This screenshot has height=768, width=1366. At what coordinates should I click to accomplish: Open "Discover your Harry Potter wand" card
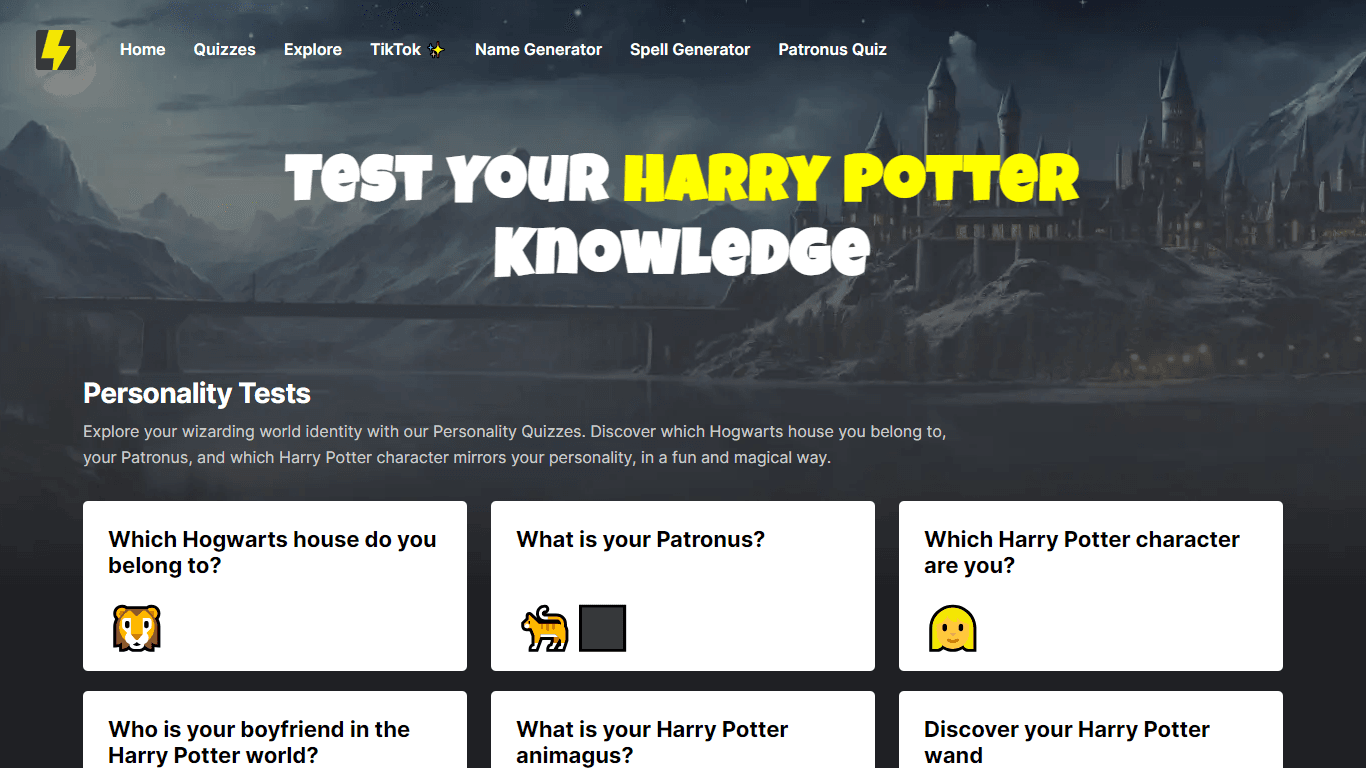pyautogui.click(x=1091, y=730)
